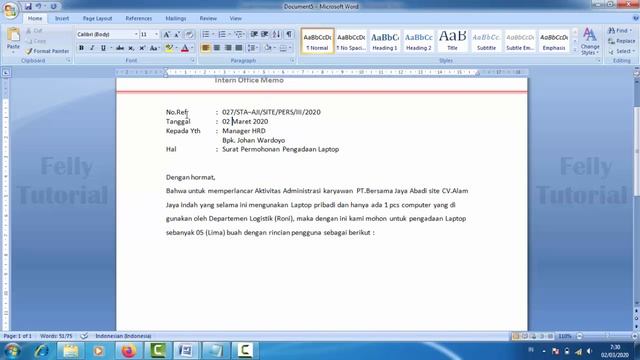
Task: Apply the Title style
Action: pyautogui.click(x=453, y=41)
